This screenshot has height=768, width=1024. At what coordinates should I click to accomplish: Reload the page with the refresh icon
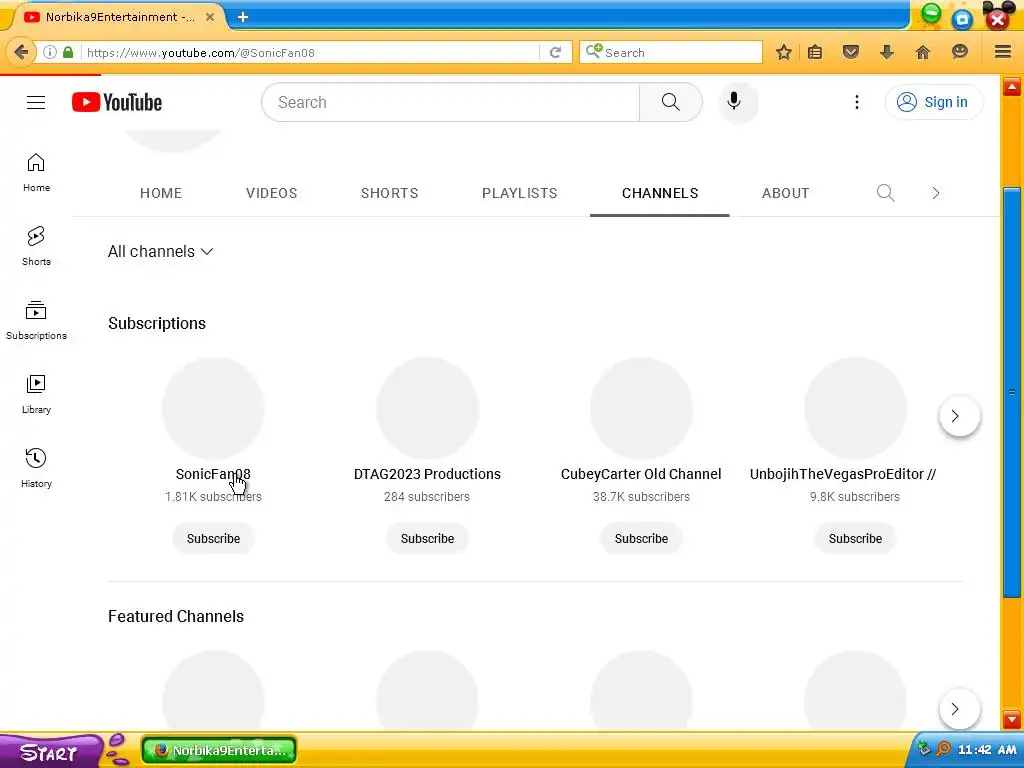[555, 52]
